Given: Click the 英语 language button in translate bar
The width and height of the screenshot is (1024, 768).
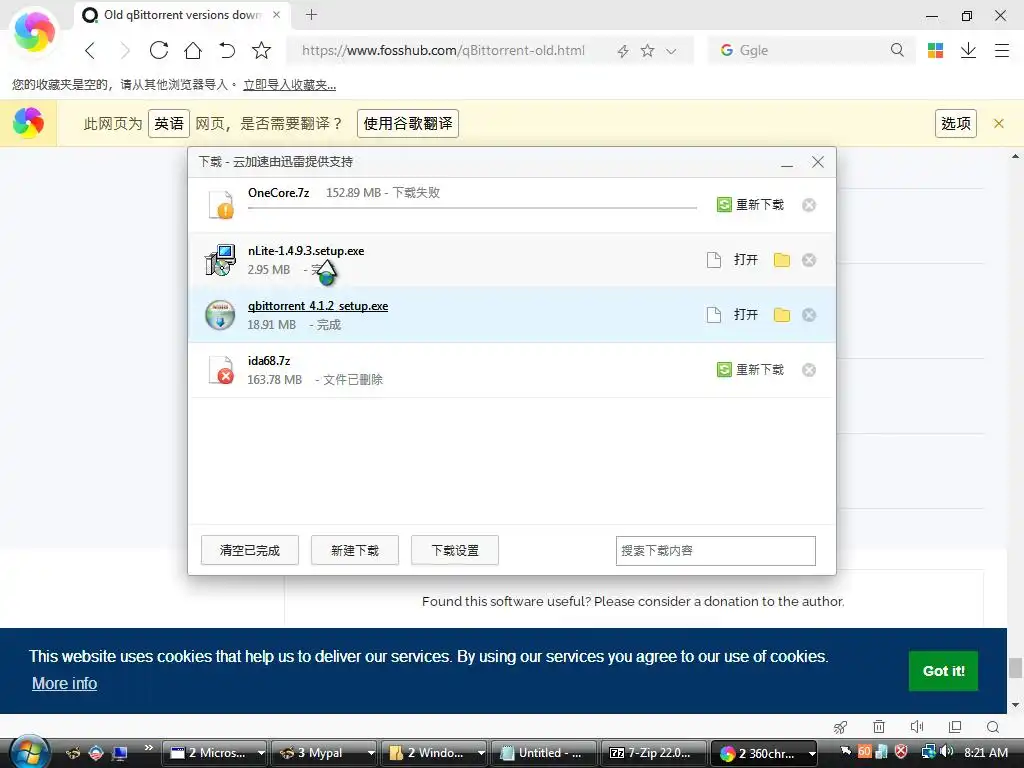Looking at the screenshot, I should coord(169,123).
